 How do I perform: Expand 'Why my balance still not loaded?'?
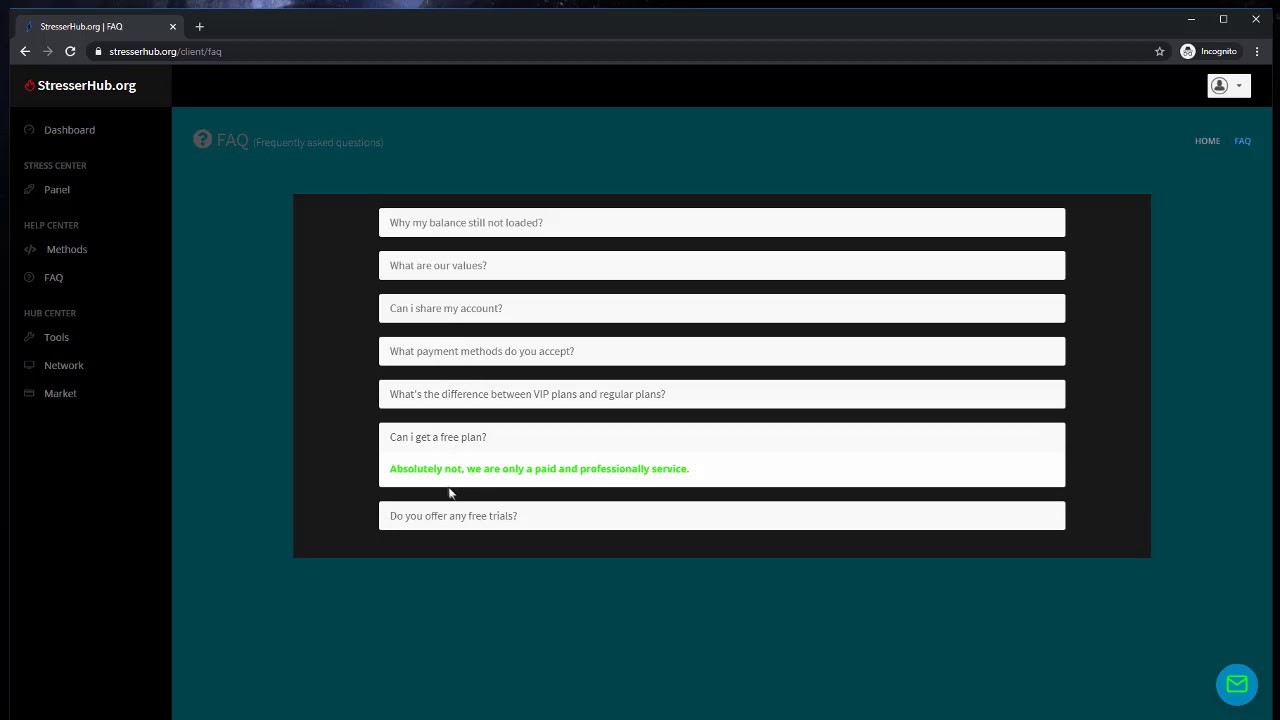point(722,223)
